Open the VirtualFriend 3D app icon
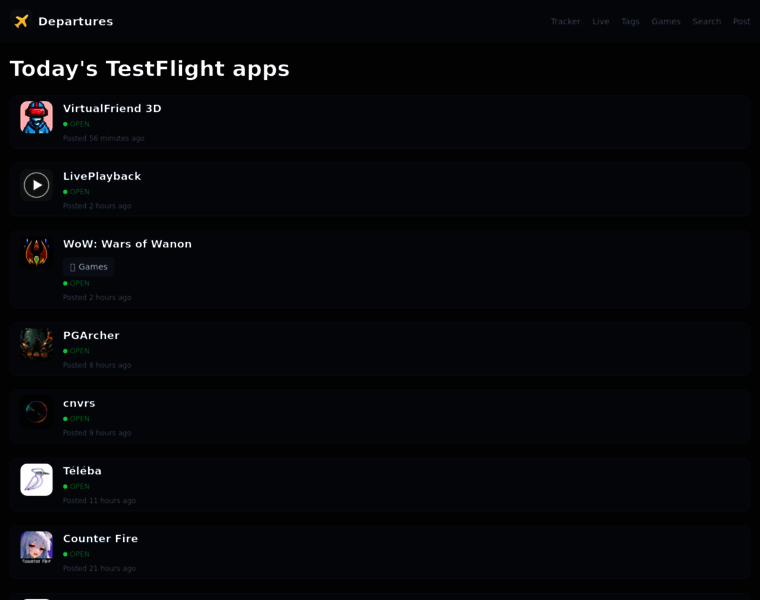 point(36,117)
